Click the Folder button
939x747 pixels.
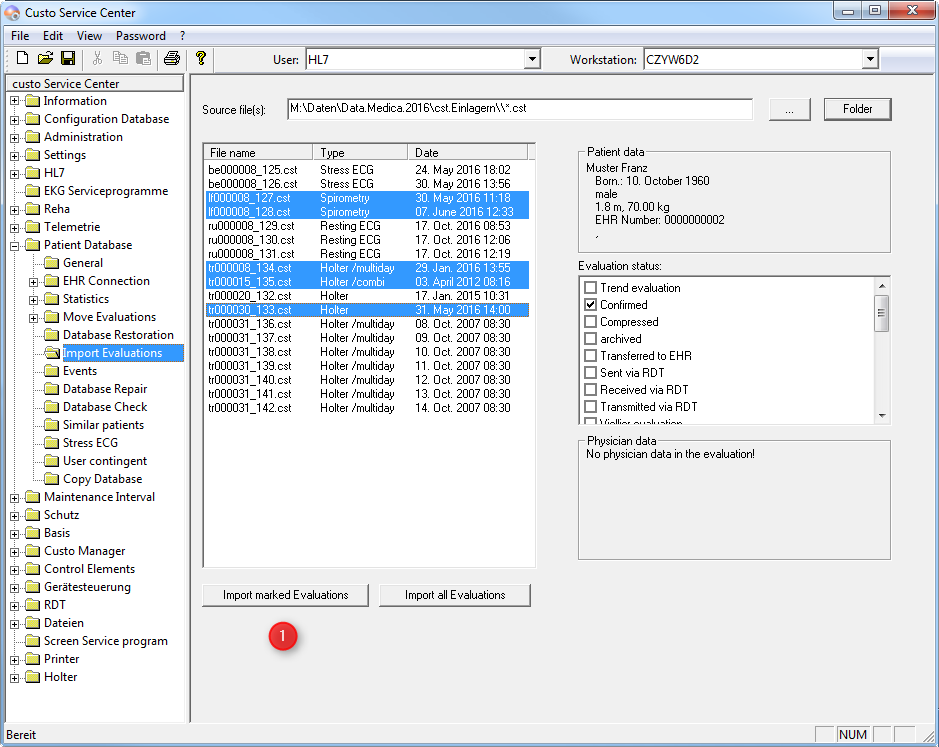[x=858, y=109]
